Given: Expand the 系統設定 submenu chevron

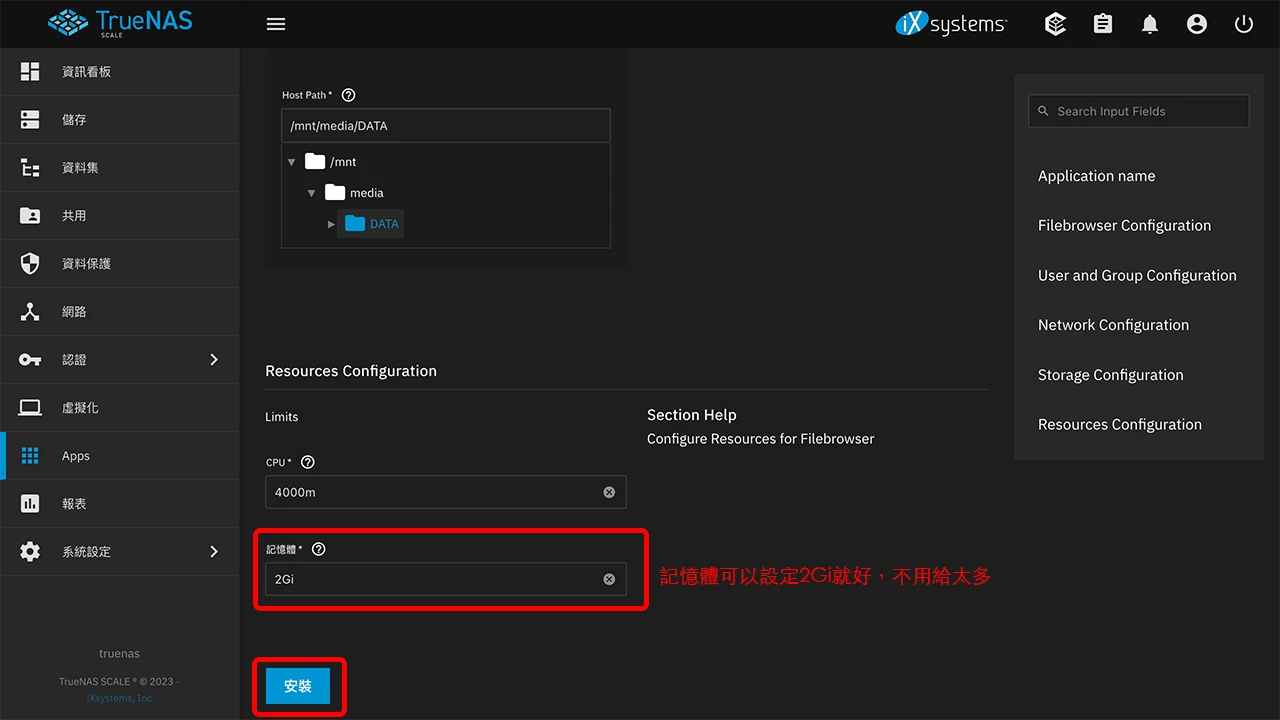Looking at the screenshot, I should [213, 551].
